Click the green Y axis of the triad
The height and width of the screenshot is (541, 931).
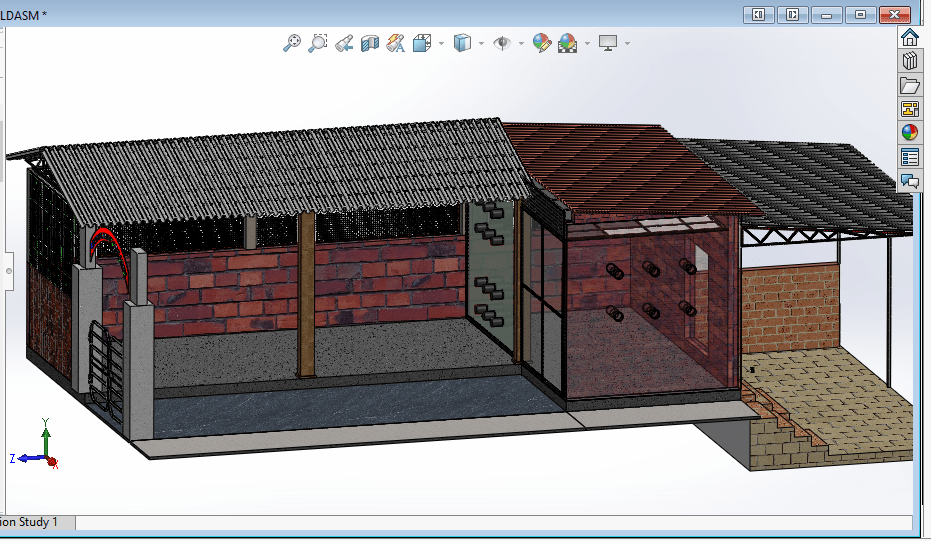(x=46, y=439)
